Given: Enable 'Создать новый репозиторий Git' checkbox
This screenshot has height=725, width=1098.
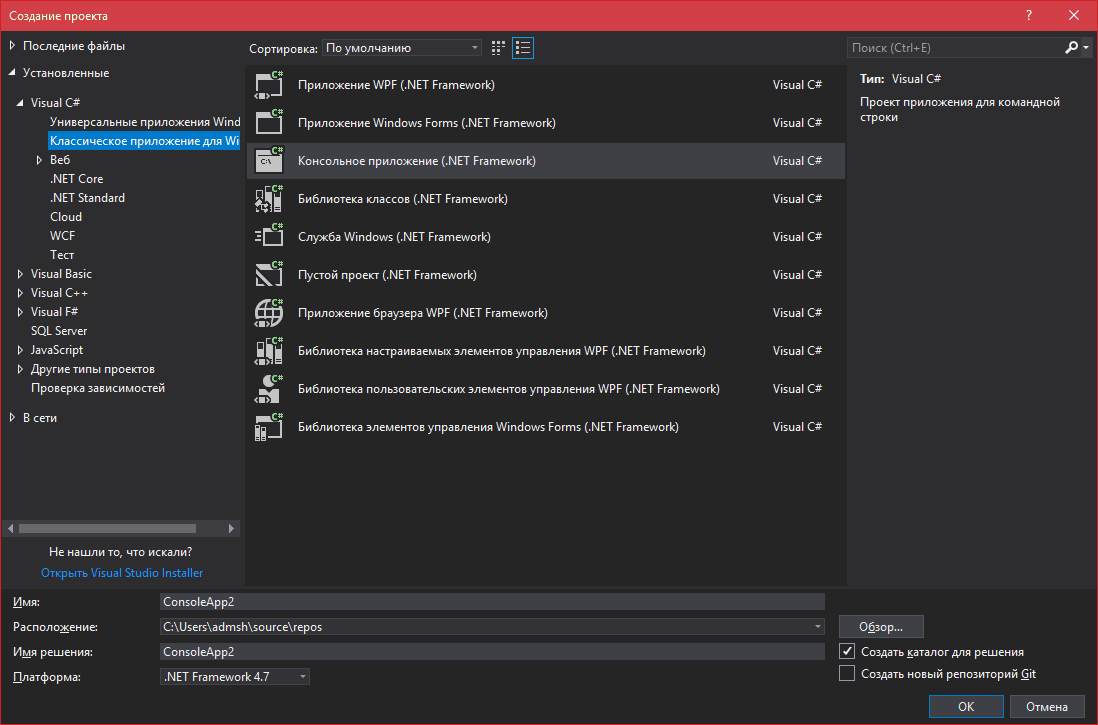Looking at the screenshot, I should [x=847, y=674].
